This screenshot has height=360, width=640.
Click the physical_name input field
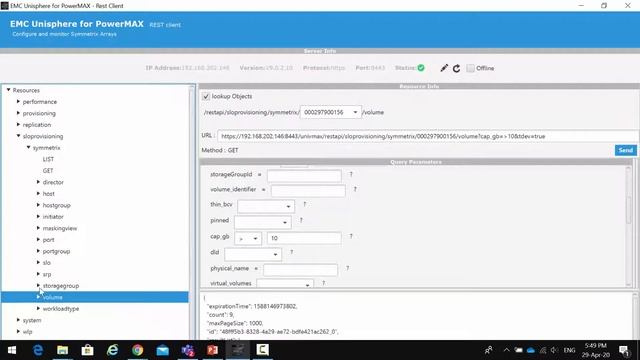tap(300, 270)
